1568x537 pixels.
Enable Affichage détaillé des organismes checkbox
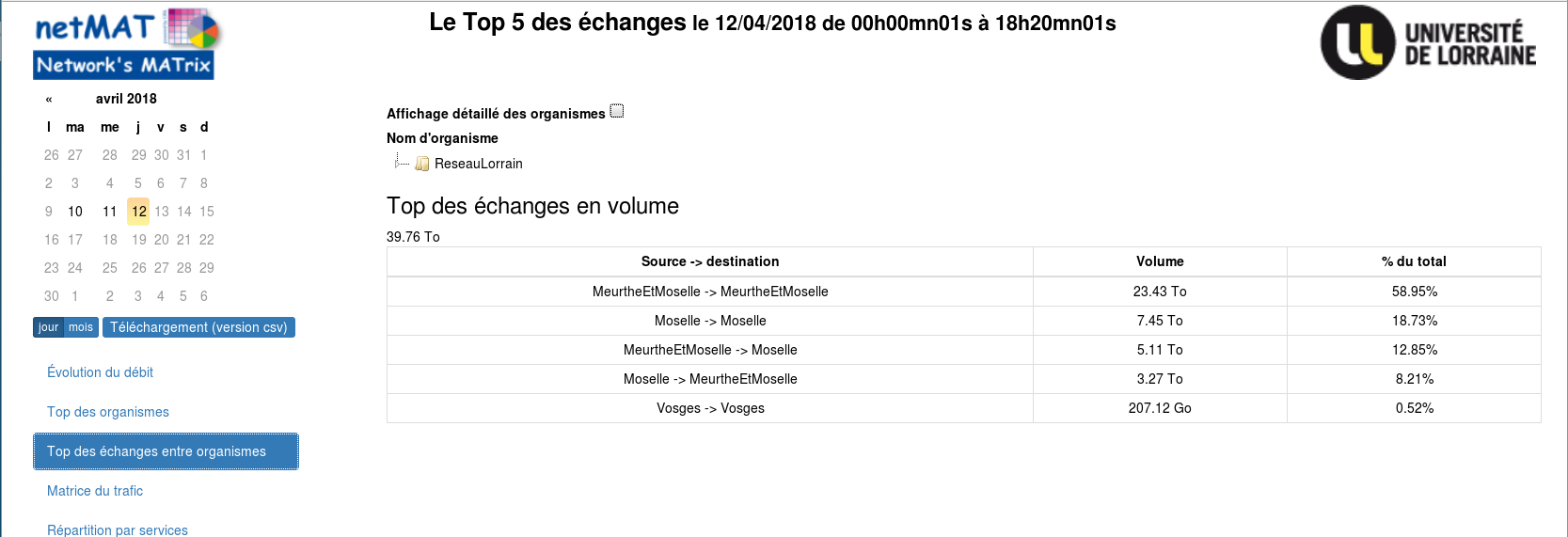click(617, 111)
